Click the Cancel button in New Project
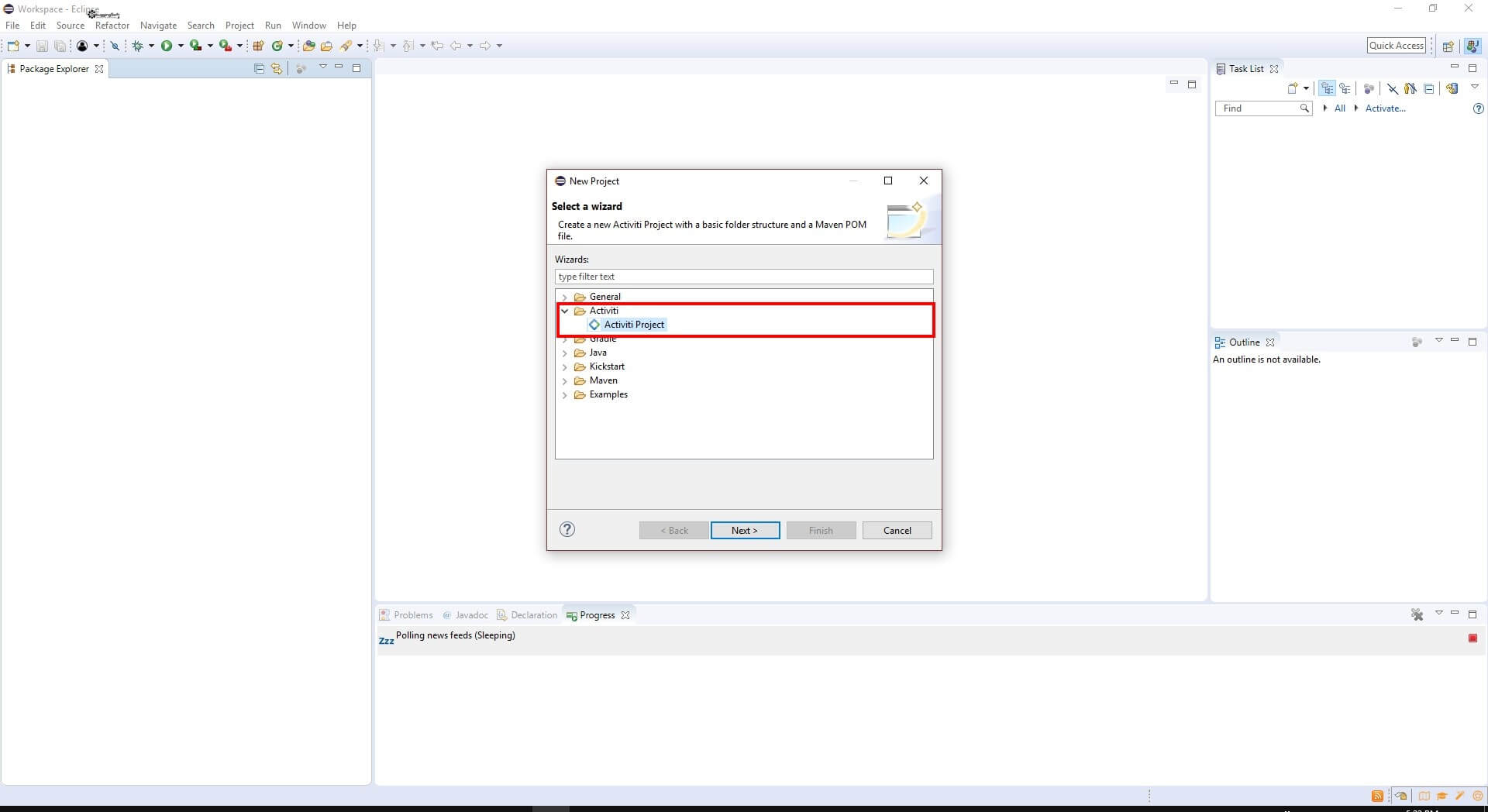This screenshot has width=1488, height=812. [x=897, y=530]
